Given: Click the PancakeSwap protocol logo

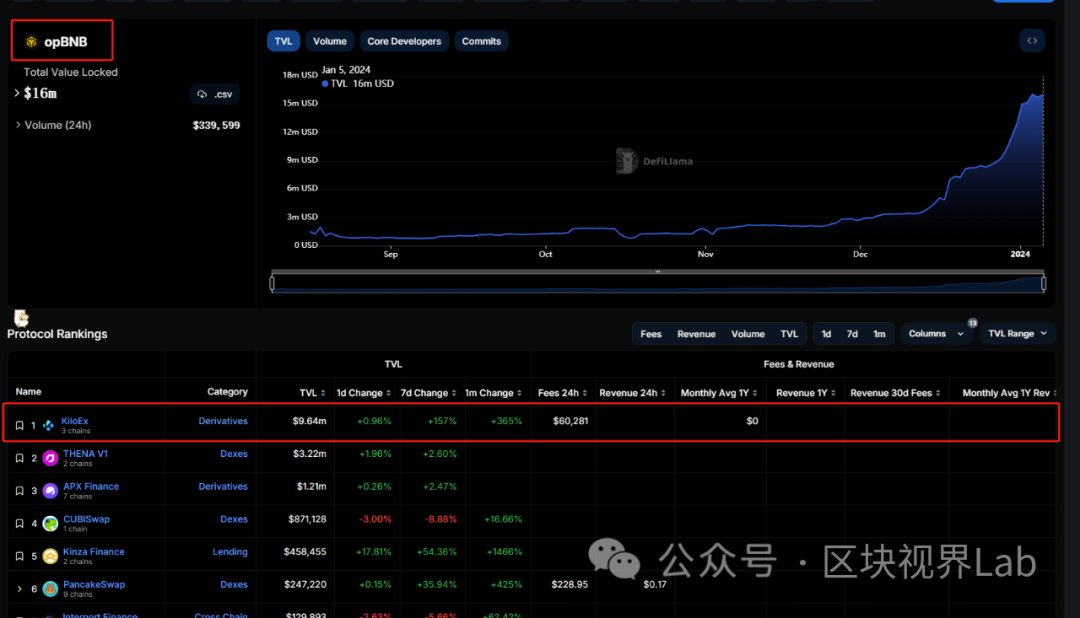Looking at the screenshot, I should pos(50,589).
